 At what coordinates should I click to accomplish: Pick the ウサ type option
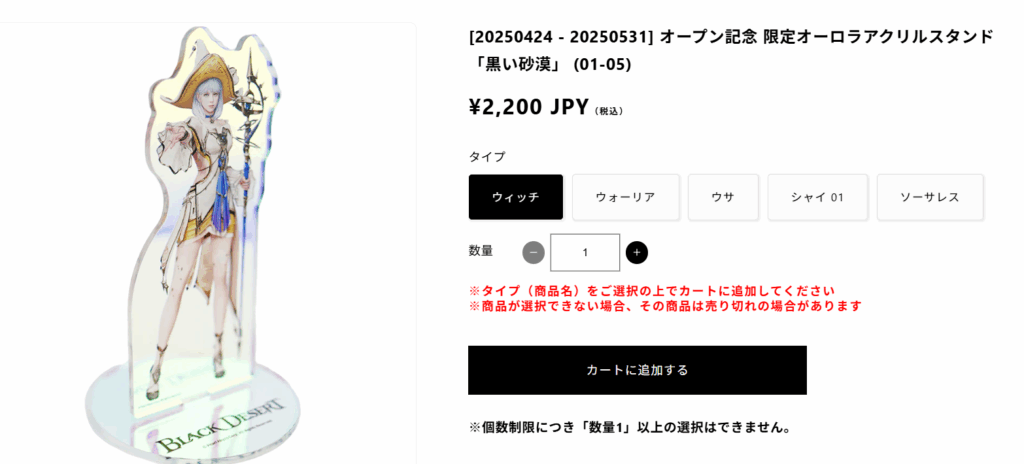723,197
